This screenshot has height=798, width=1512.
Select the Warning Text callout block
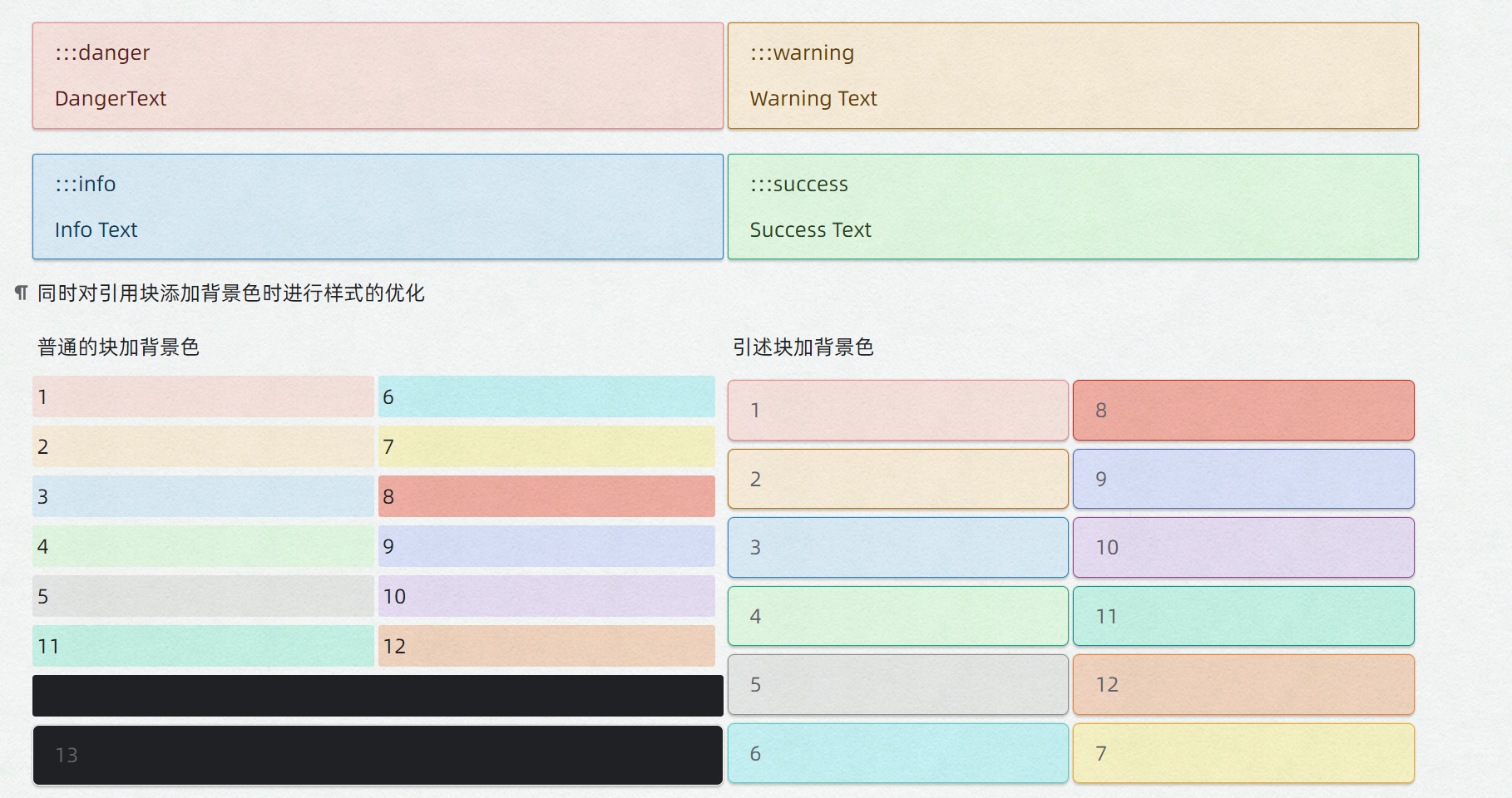tap(1073, 76)
